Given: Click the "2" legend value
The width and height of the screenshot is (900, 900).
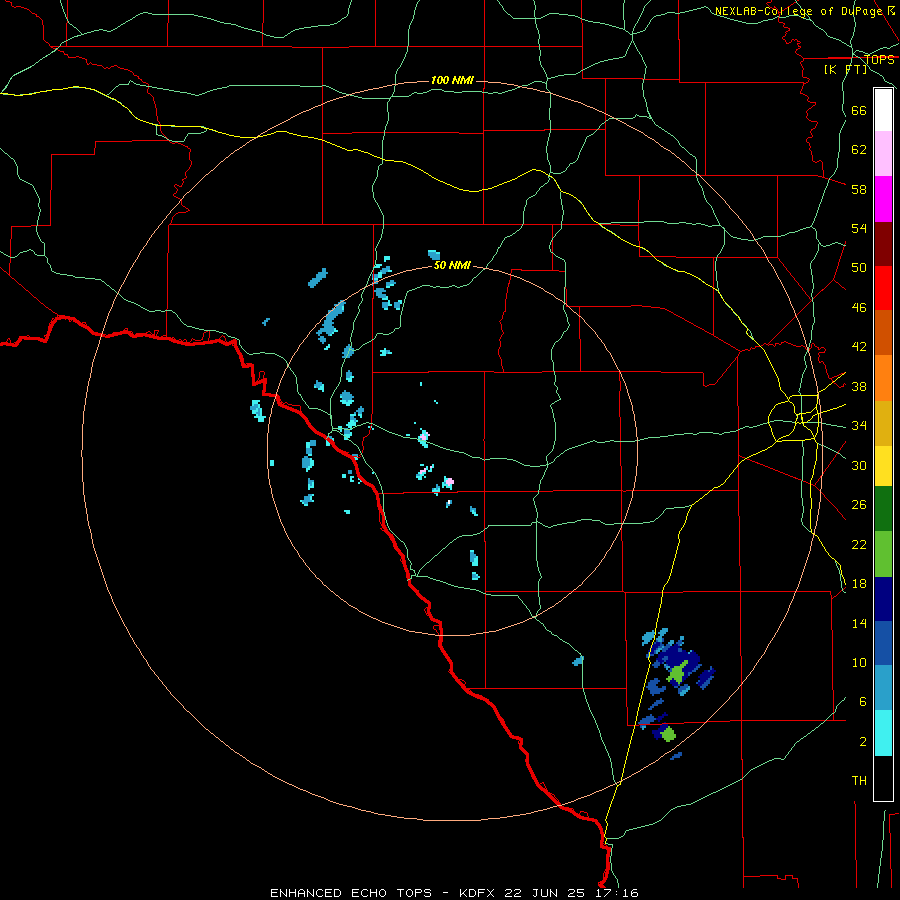Looking at the screenshot, I should [862, 742].
